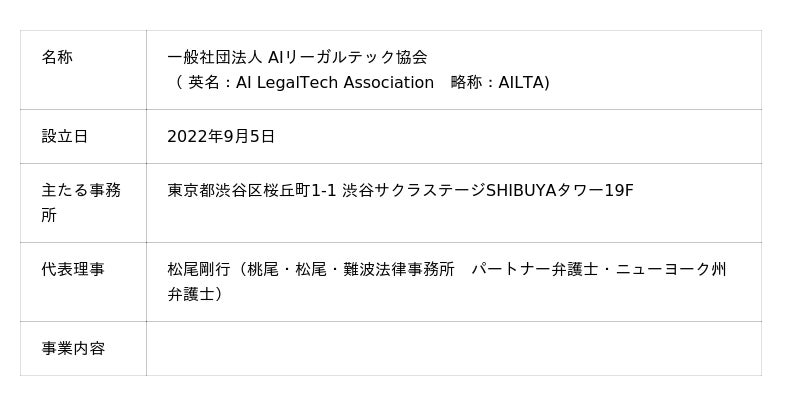The width and height of the screenshot is (800, 406).
Task: Click the empty 事業内容 value cell
Action: 454,349
